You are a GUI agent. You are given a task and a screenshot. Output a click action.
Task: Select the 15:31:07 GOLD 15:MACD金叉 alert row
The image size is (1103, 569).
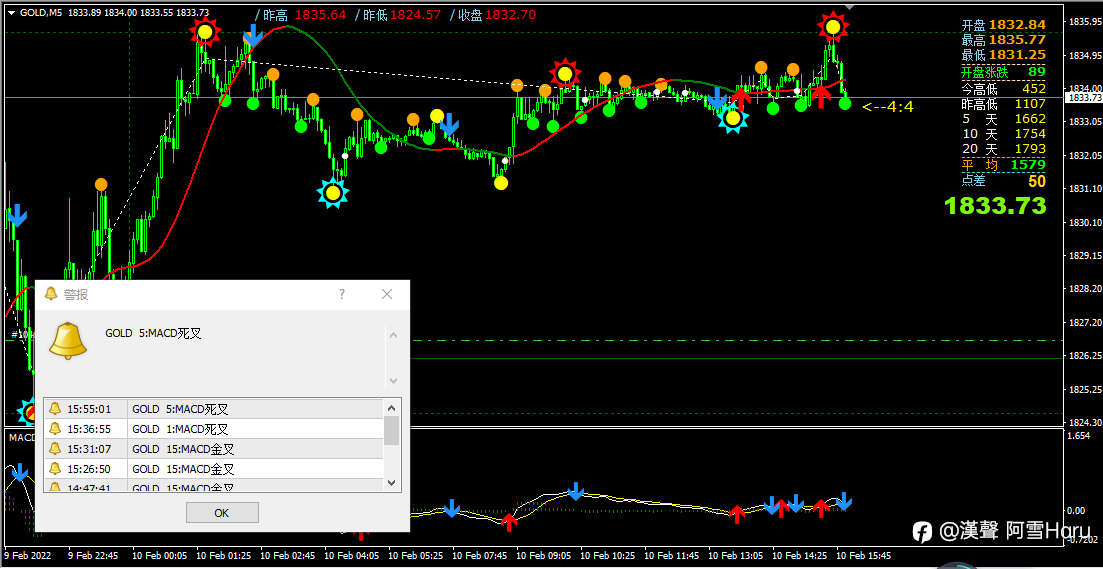pos(214,449)
